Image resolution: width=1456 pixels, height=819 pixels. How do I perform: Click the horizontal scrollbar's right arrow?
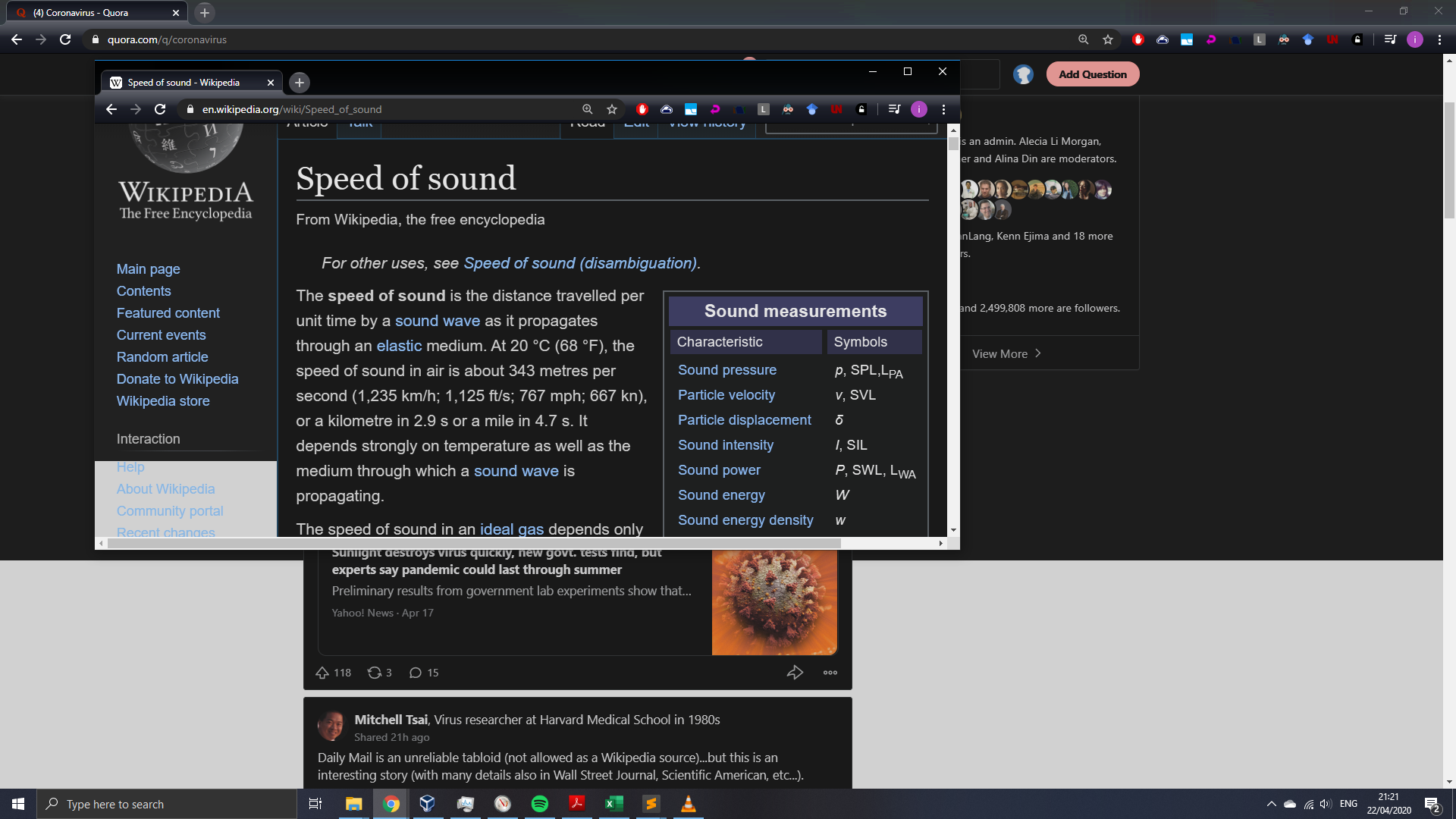pyautogui.click(x=941, y=543)
